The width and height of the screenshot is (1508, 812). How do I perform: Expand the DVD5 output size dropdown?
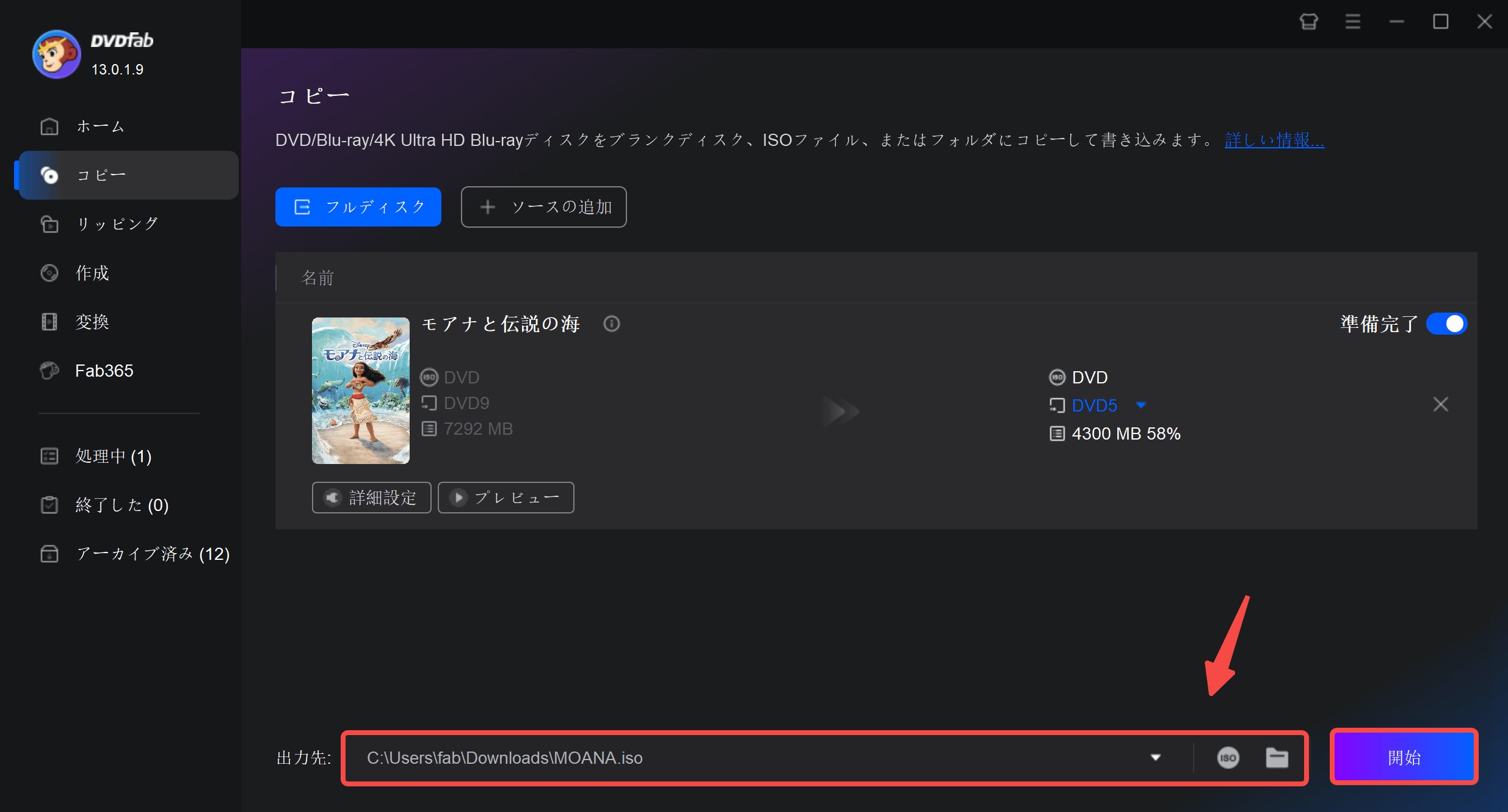pyautogui.click(x=1140, y=405)
